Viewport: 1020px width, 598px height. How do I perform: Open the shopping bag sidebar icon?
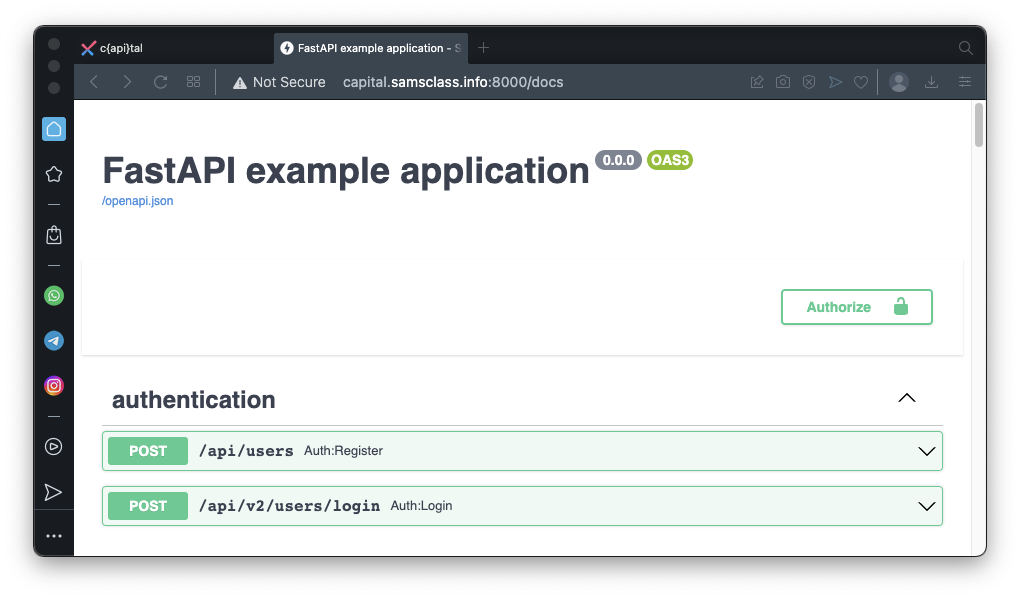click(54, 235)
